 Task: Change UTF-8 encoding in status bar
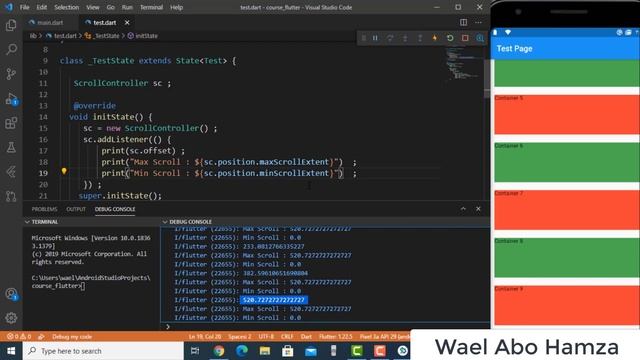click(266, 337)
